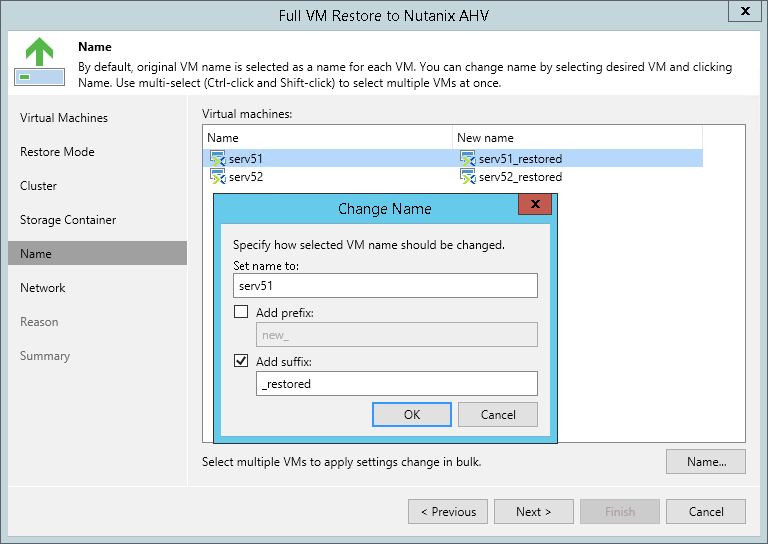Click the serv51_restored VM icon
This screenshot has width=768, height=544.
point(467,159)
